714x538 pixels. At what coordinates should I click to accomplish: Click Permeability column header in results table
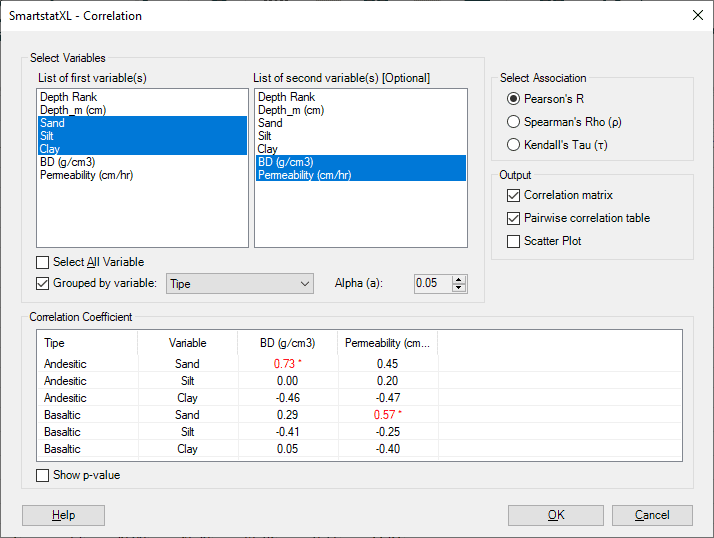pyautogui.click(x=387, y=343)
